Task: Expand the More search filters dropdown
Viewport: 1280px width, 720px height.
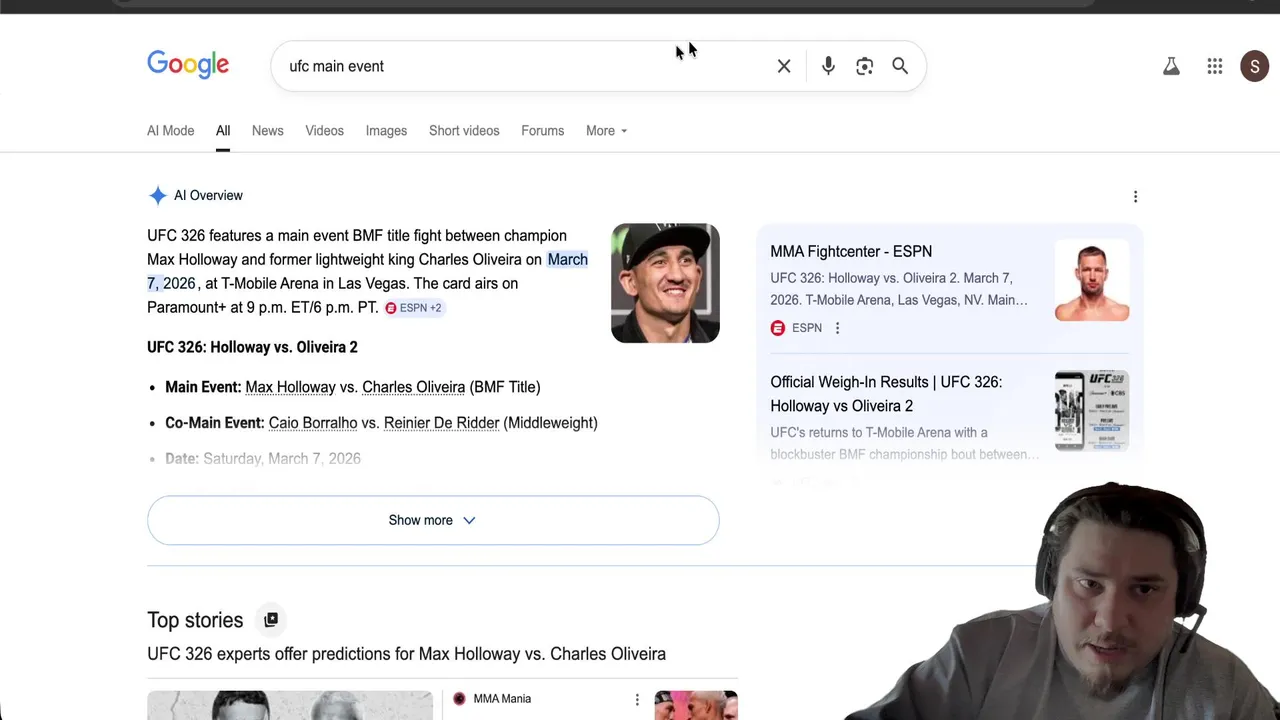Action: click(606, 131)
